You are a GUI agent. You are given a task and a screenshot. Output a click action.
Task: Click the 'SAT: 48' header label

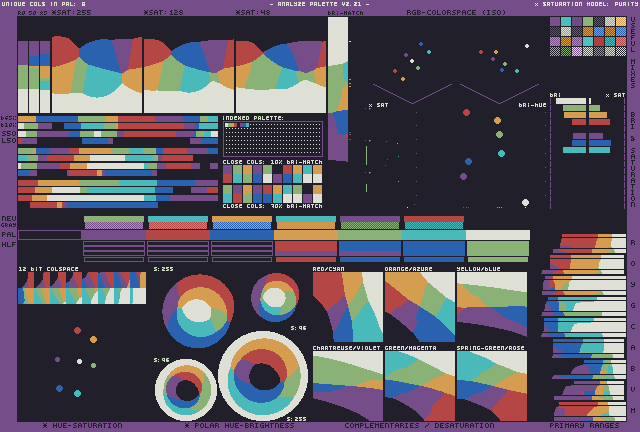coord(253,12)
